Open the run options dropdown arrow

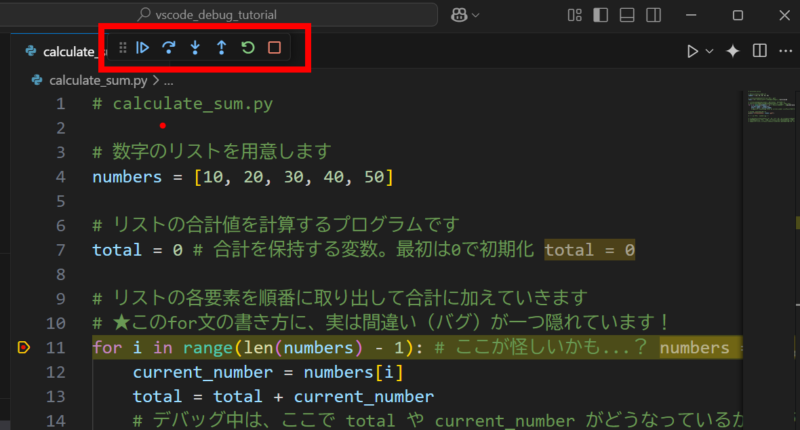tap(709, 52)
